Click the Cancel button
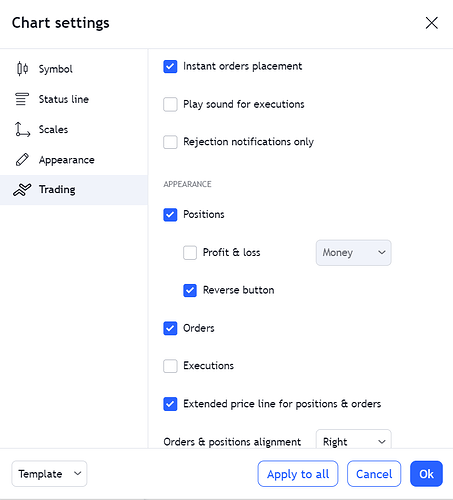 (374, 474)
